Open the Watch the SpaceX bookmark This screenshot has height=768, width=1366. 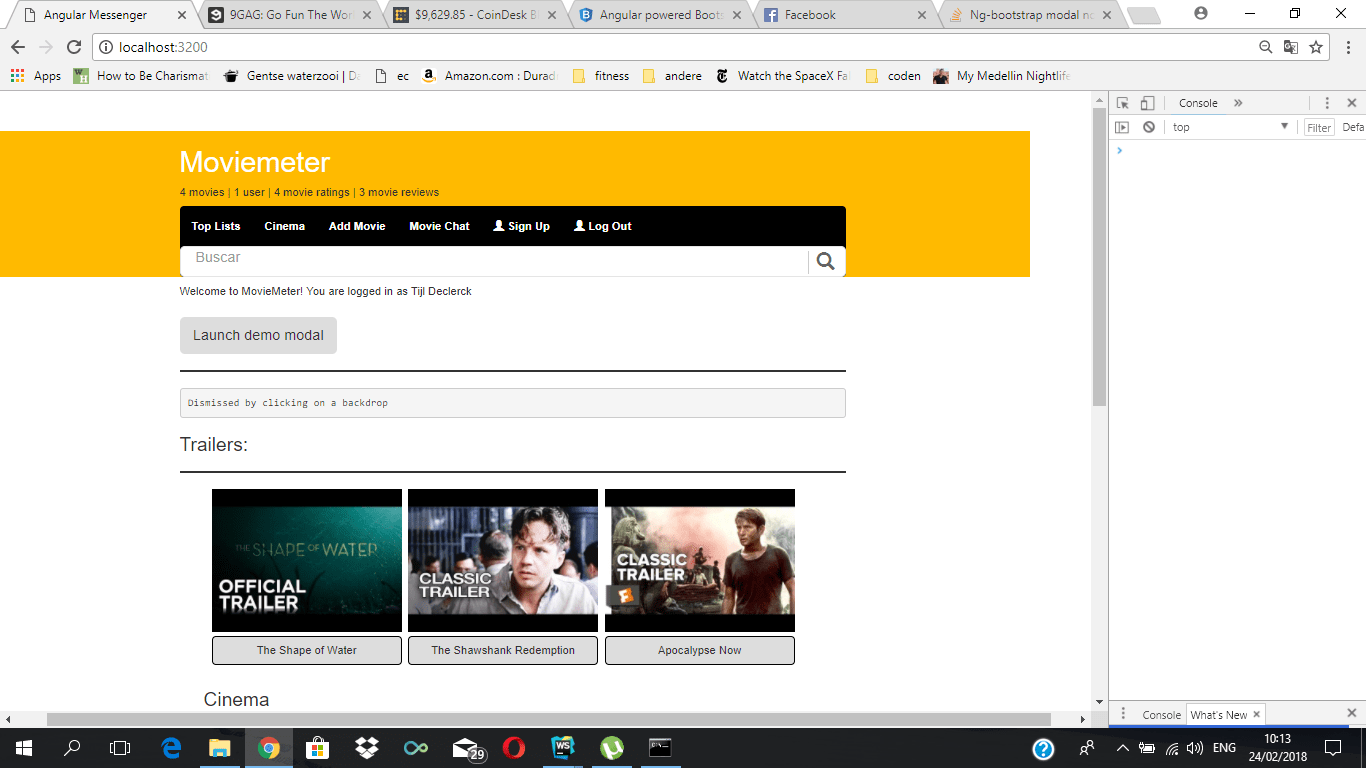coord(782,76)
